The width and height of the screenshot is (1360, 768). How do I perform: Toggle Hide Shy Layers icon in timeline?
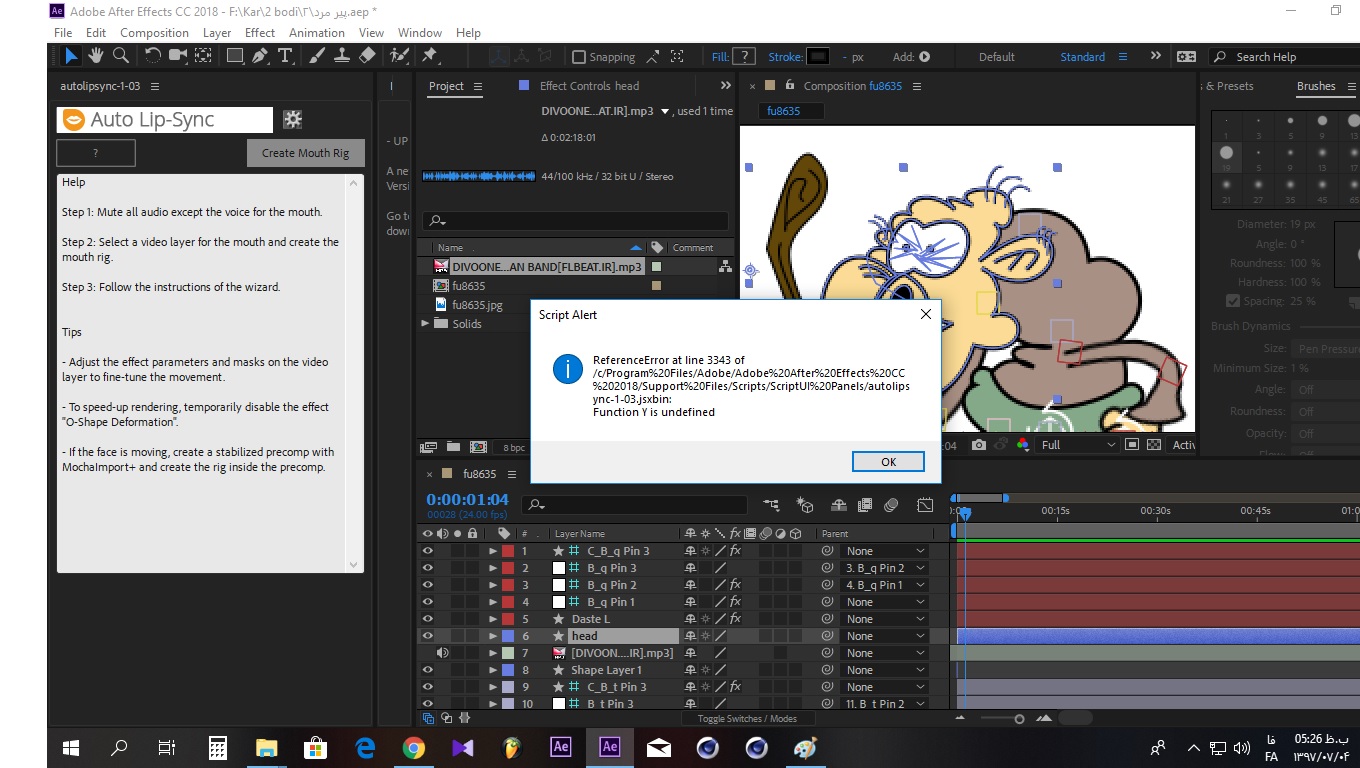[x=839, y=506]
